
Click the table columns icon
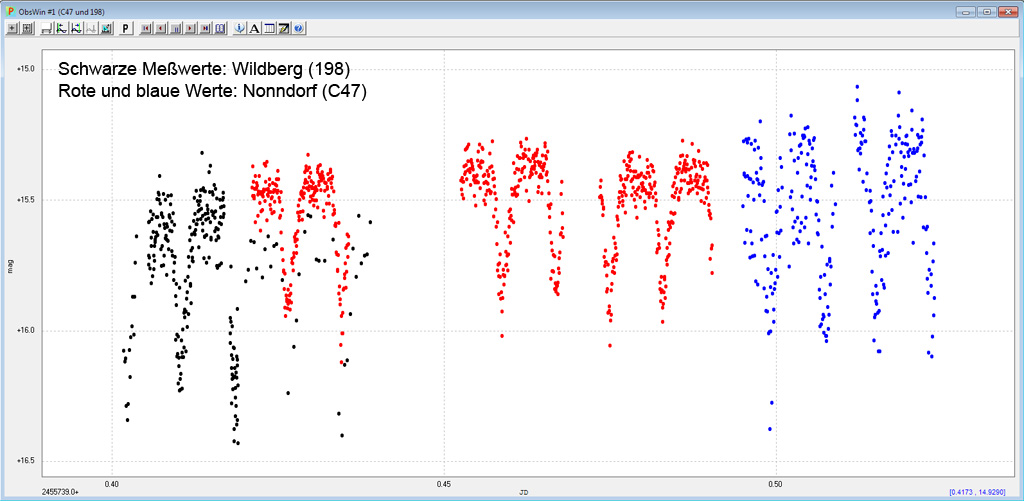click(x=269, y=28)
